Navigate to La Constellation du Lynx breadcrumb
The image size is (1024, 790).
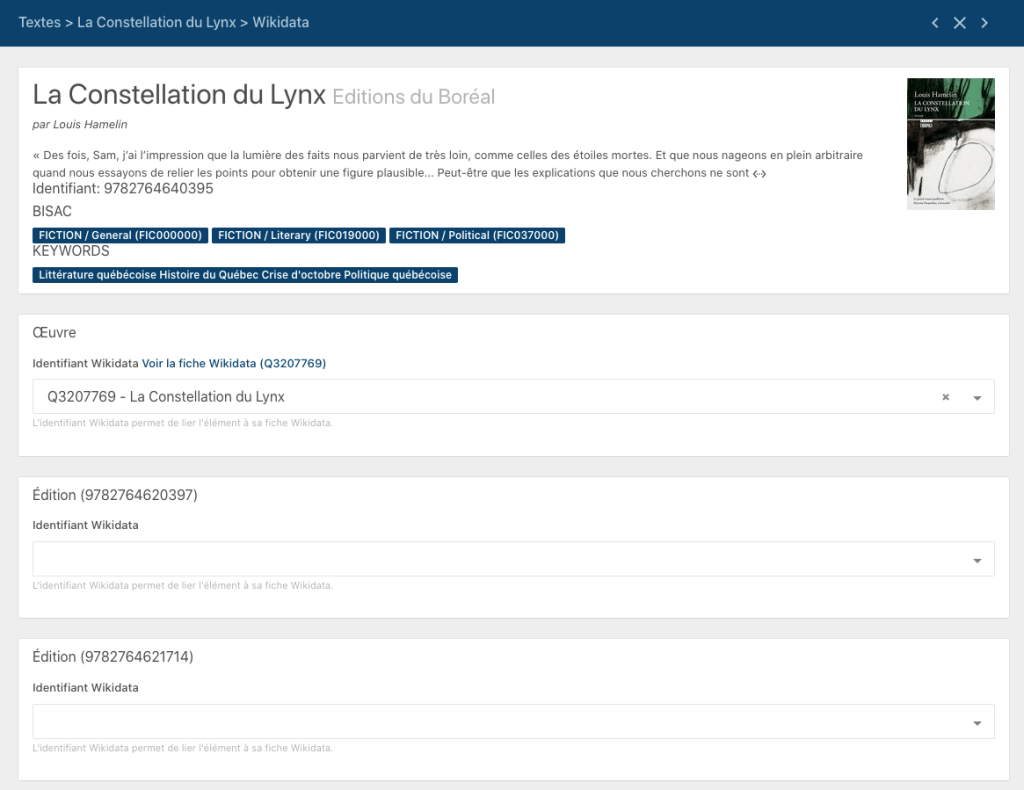[x=157, y=22]
